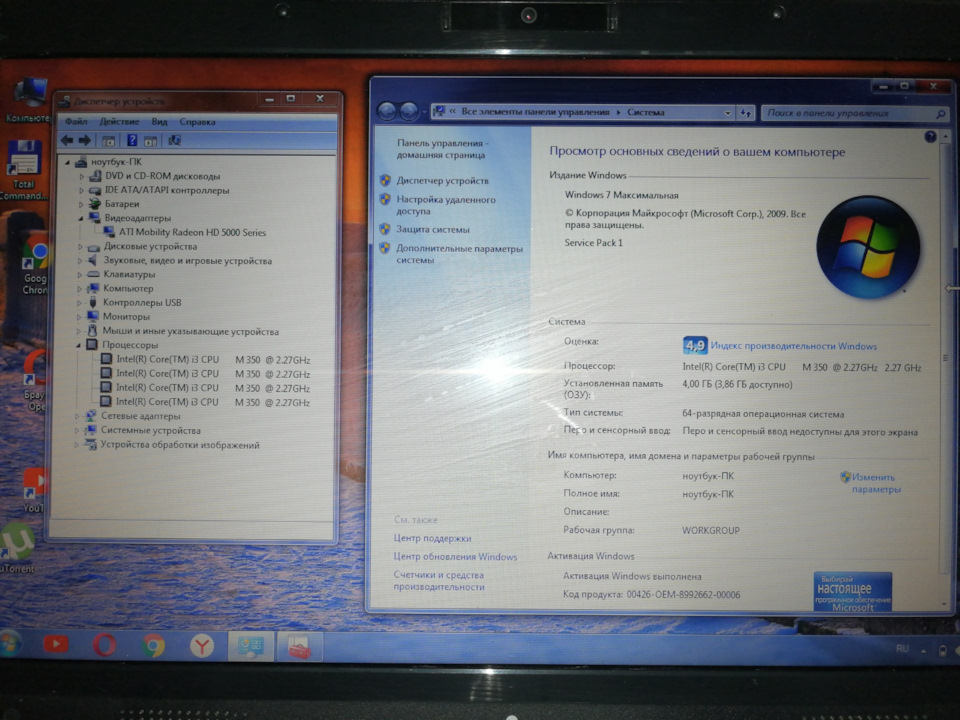Screen dimensions: 960x720
Task: Click Все элементы панели управления breadcrumb
Action: [535, 111]
